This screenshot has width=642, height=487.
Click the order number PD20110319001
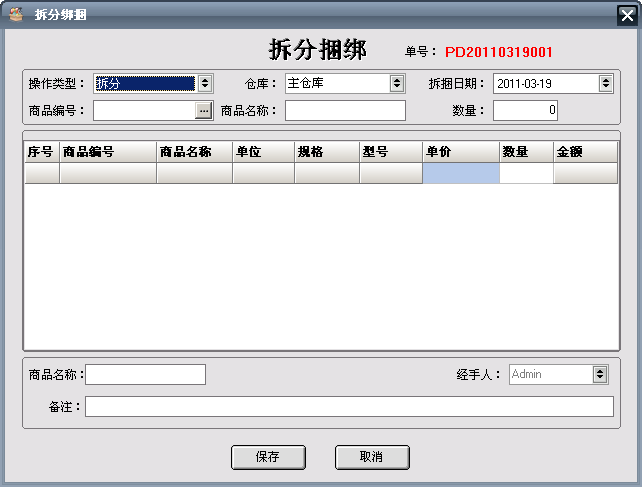[499, 52]
